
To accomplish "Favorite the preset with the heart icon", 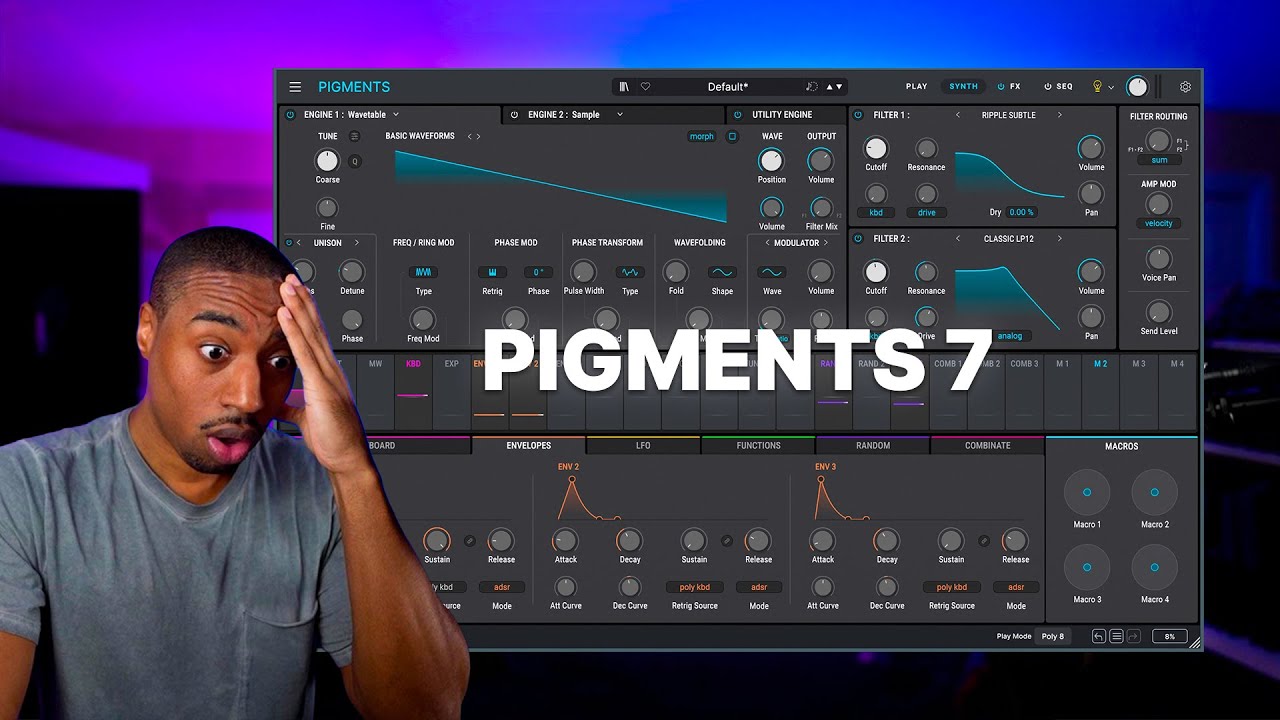I will click(x=645, y=87).
